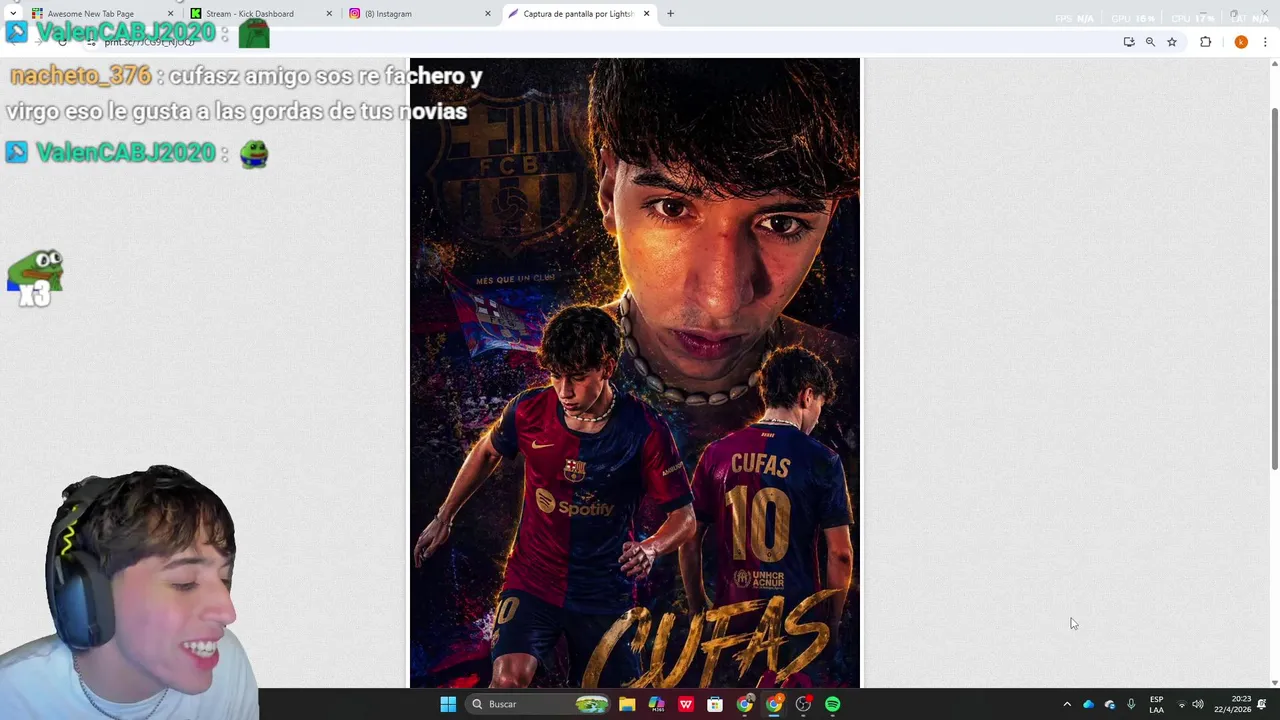
Task: Open Spotify from the taskbar
Action: [832, 704]
